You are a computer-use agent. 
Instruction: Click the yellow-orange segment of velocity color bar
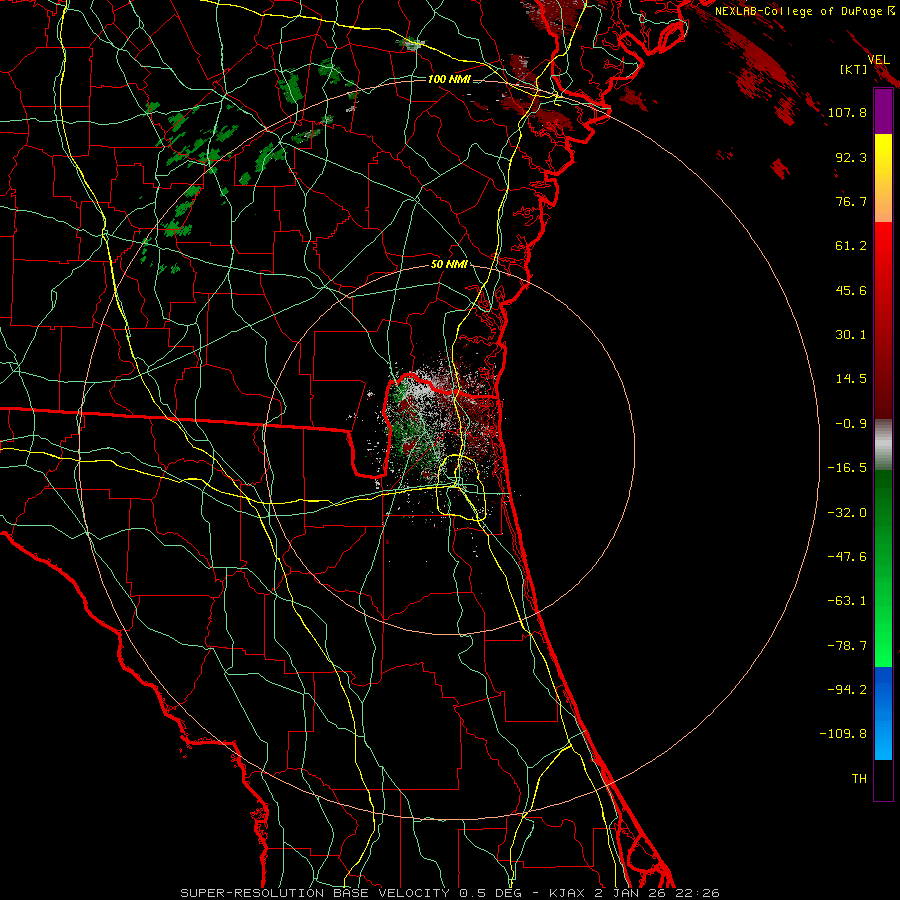click(x=883, y=178)
